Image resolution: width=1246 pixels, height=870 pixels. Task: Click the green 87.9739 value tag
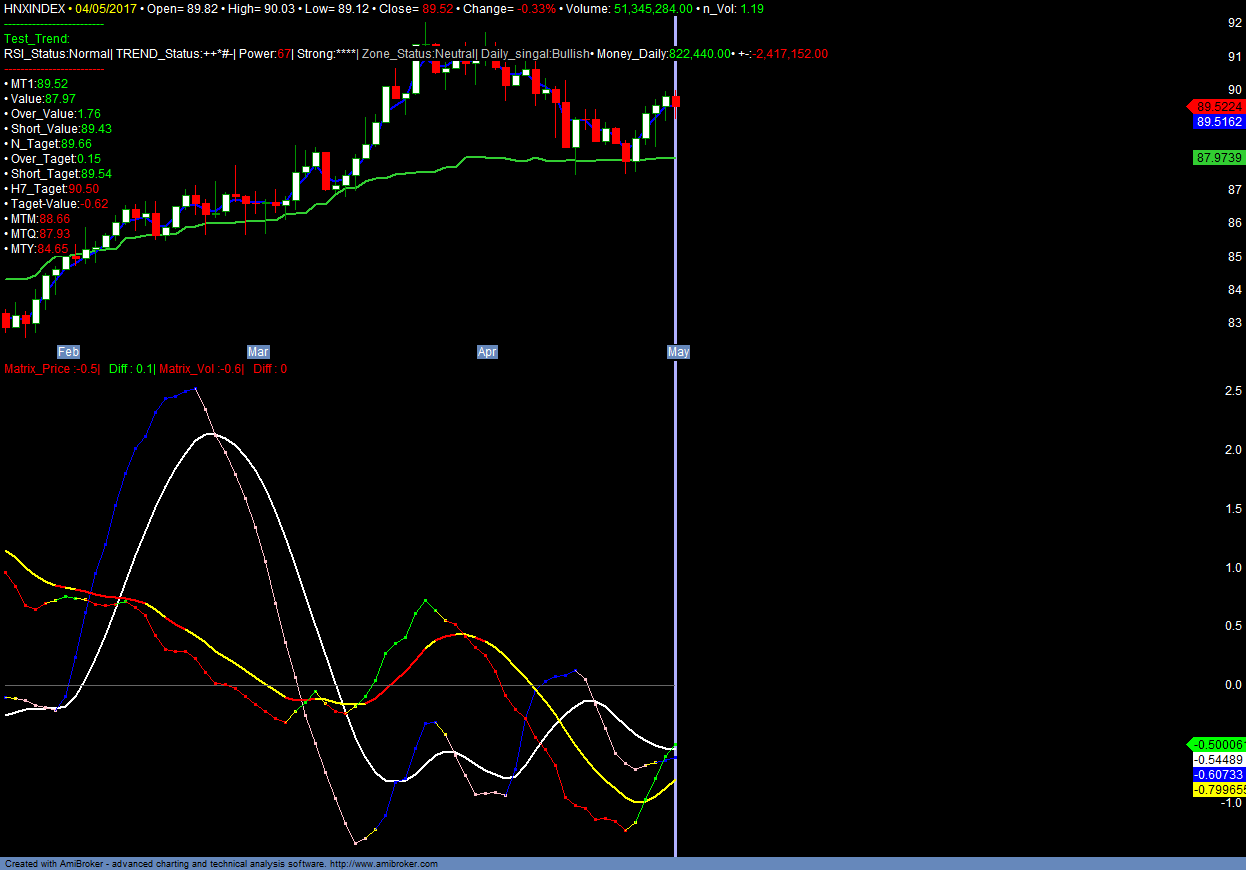click(x=1218, y=158)
